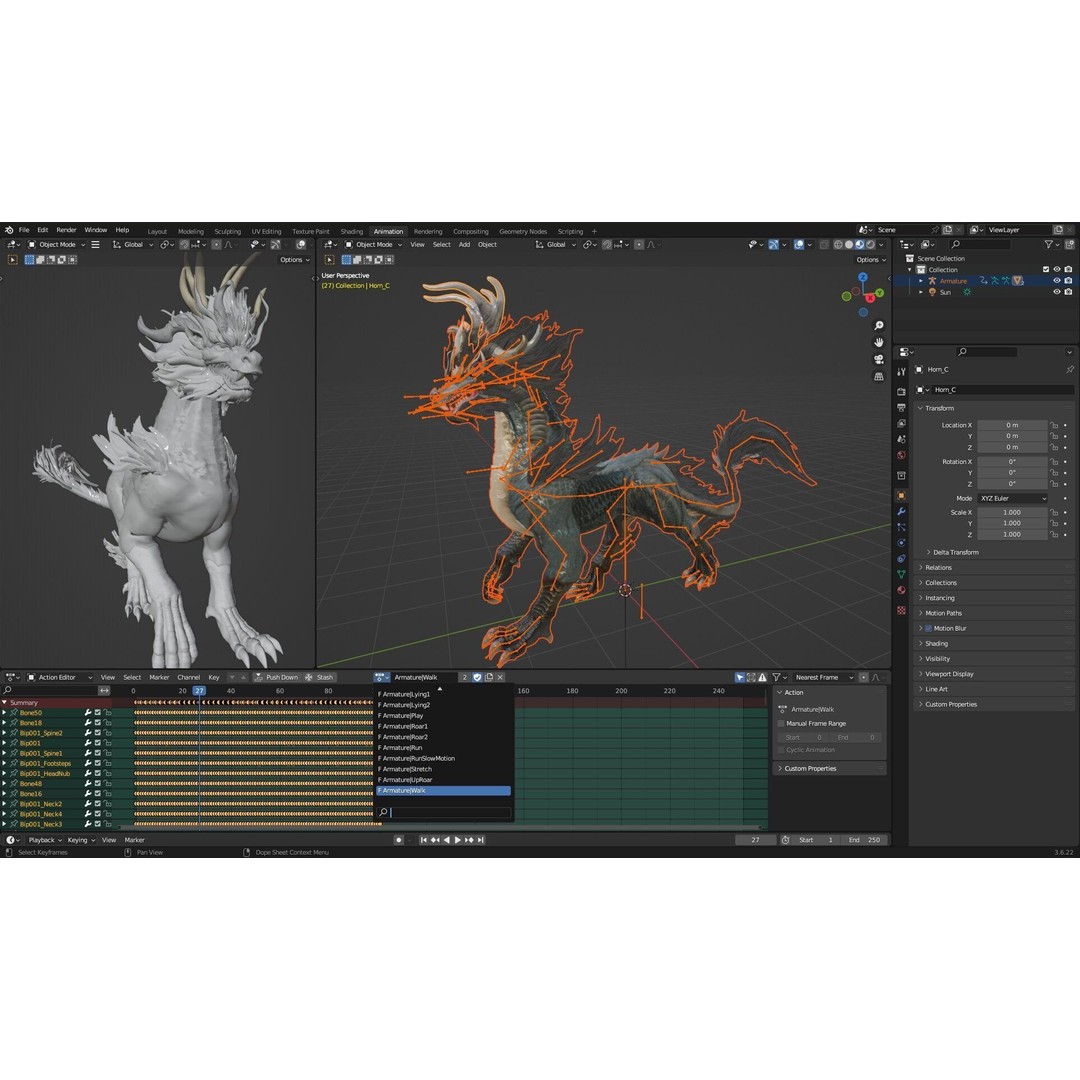1080x1080 pixels.
Task: Click the Stash button
Action: pyautogui.click(x=320, y=677)
